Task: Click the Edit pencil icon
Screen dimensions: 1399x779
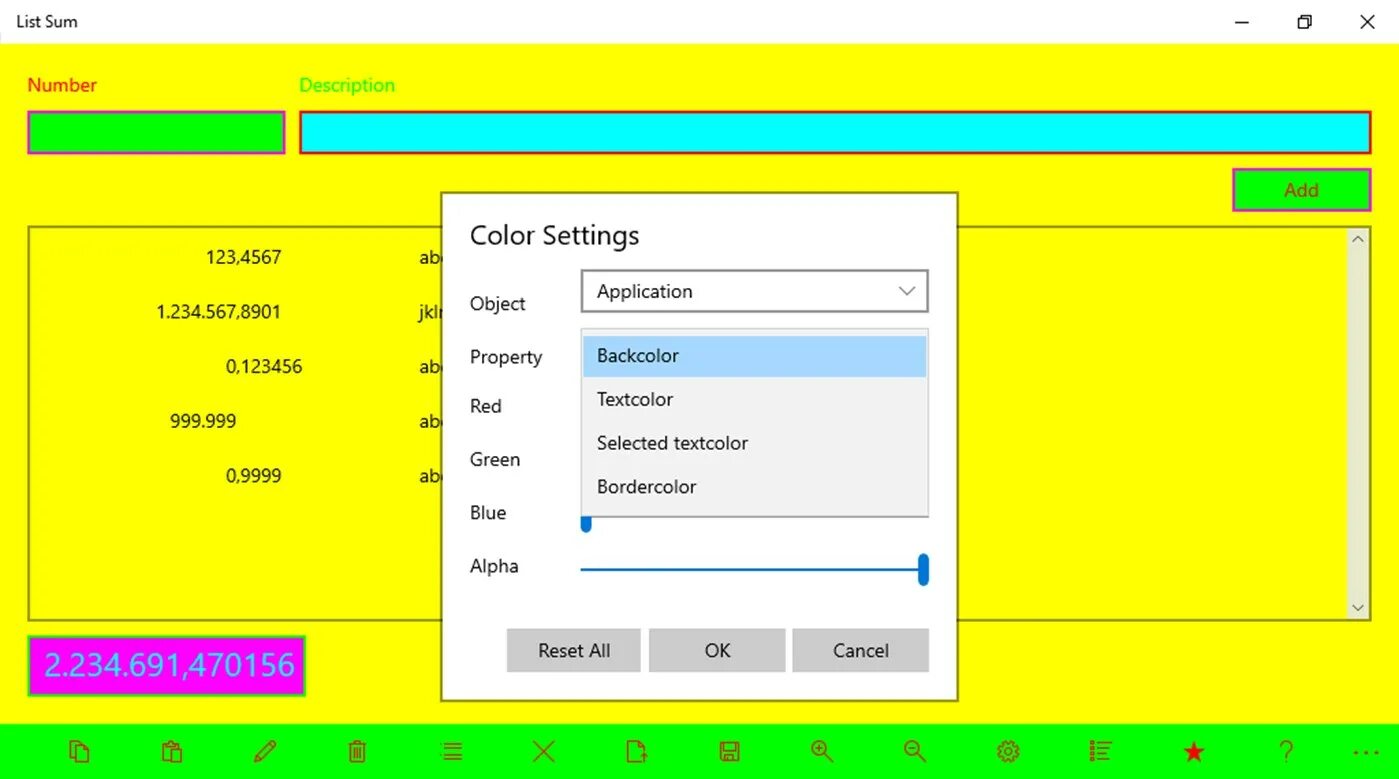Action: point(265,752)
